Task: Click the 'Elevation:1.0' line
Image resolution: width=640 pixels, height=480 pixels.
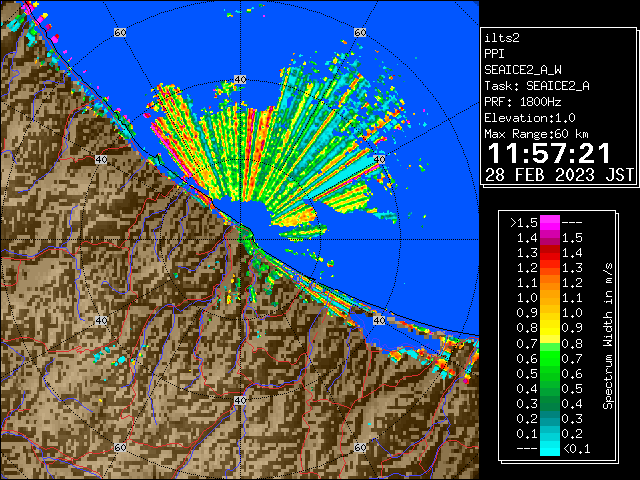Action: [530, 118]
